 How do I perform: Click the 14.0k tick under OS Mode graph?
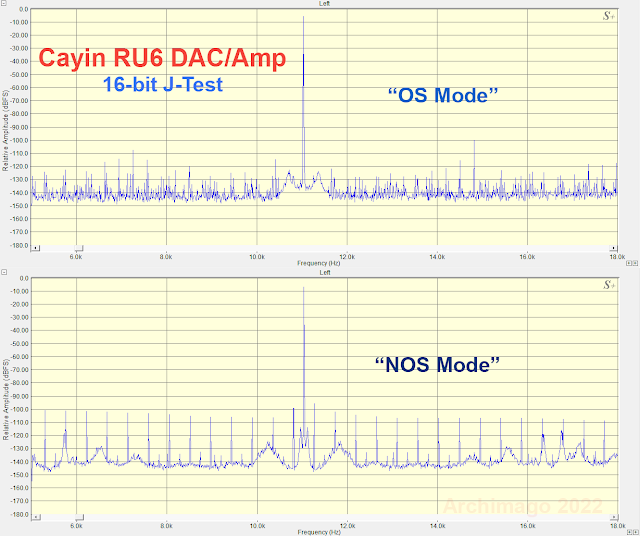437,257
